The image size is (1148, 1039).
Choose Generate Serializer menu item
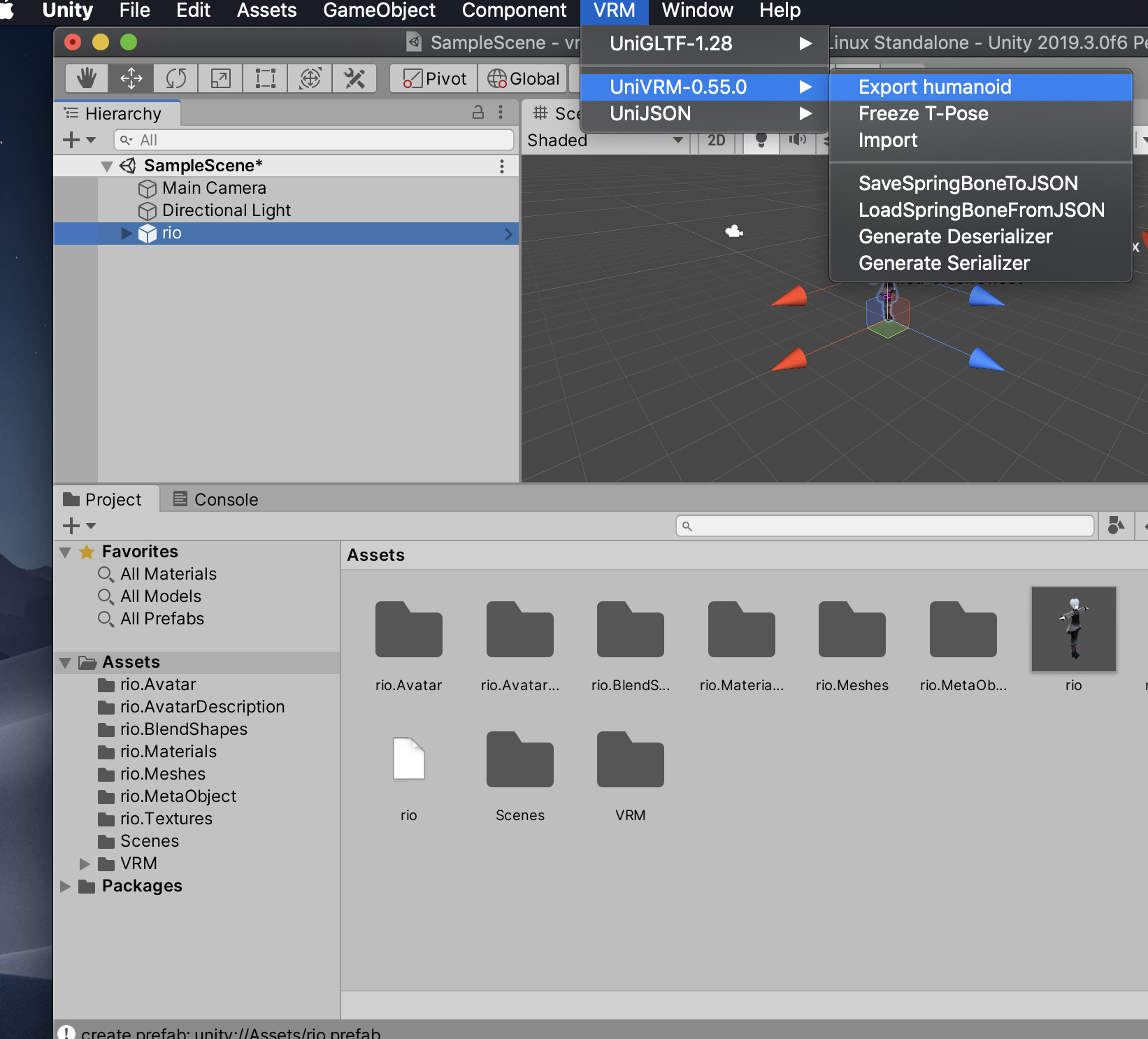(980, 263)
